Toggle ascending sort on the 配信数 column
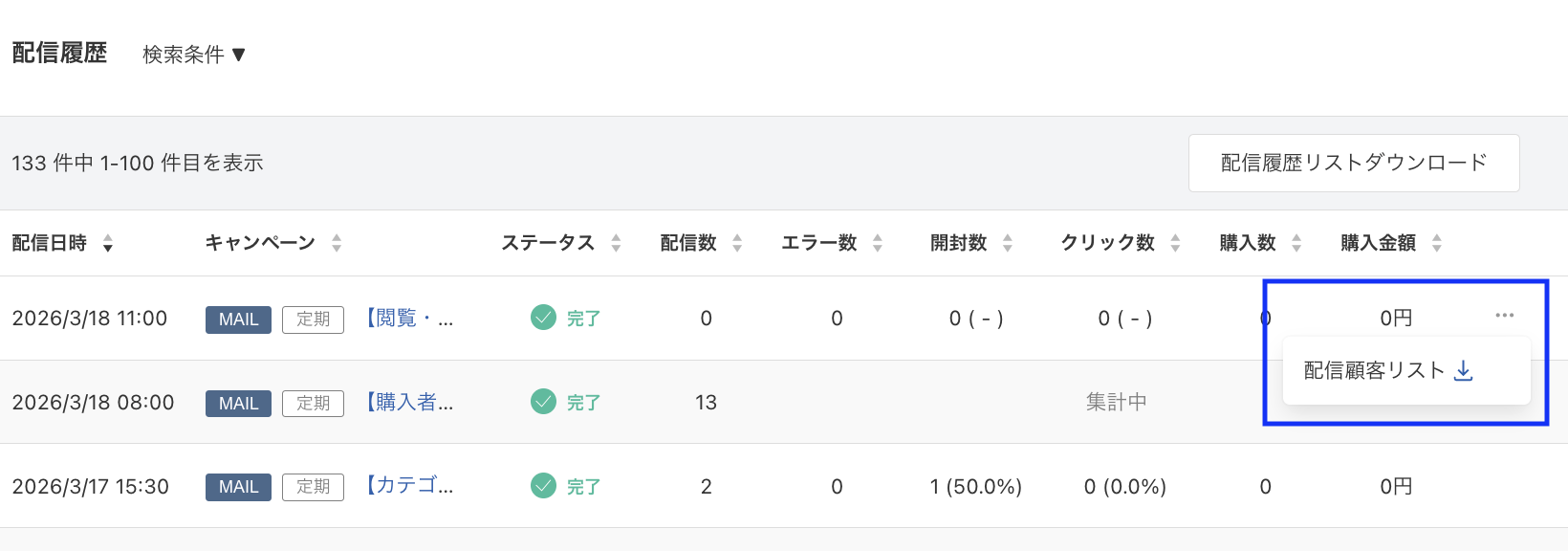Viewport: 1568px width, 551px height. tap(736, 243)
